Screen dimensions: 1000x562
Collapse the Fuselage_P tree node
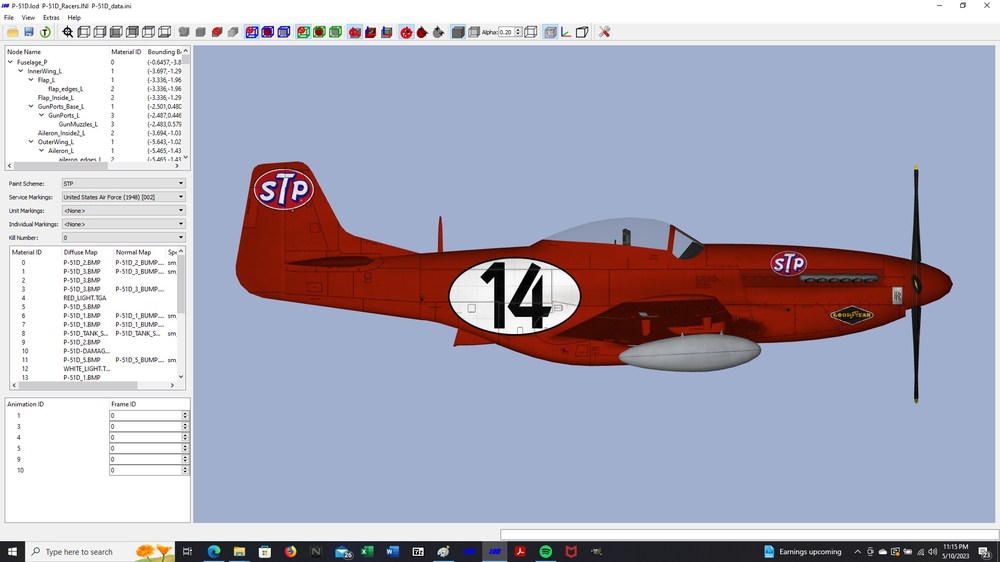click(10, 63)
